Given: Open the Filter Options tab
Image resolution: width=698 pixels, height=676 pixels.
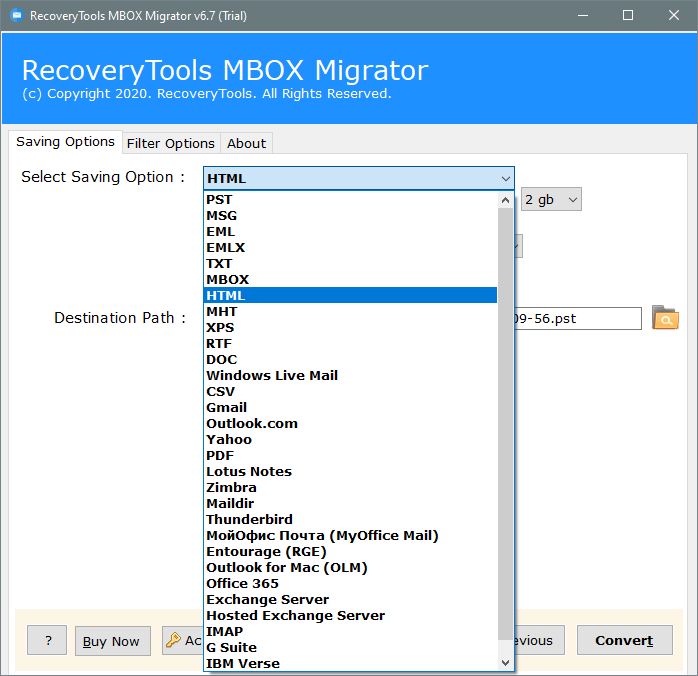Looking at the screenshot, I should pos(171,143).
